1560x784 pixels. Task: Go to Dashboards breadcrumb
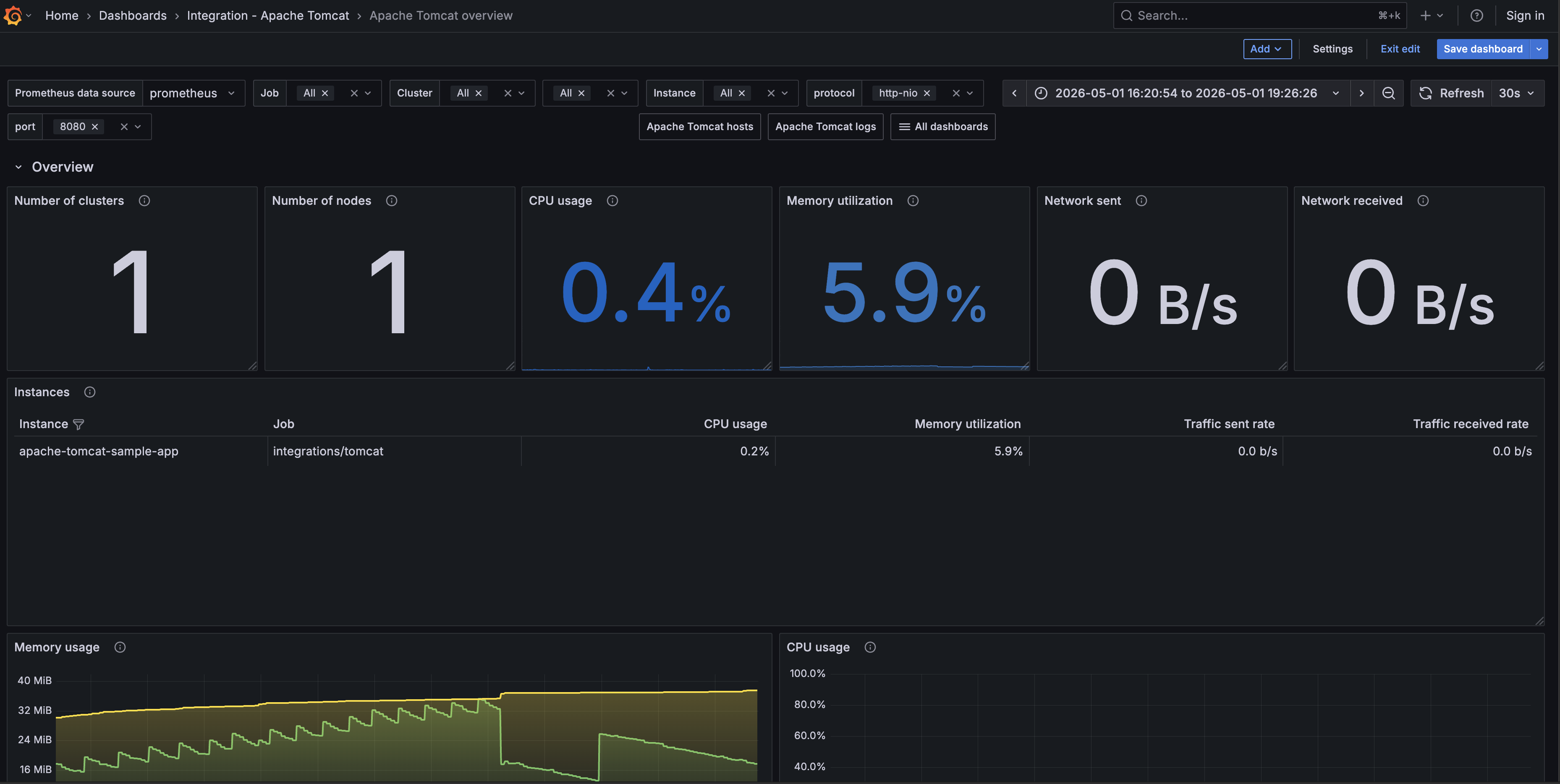click(x=133, y=16)
